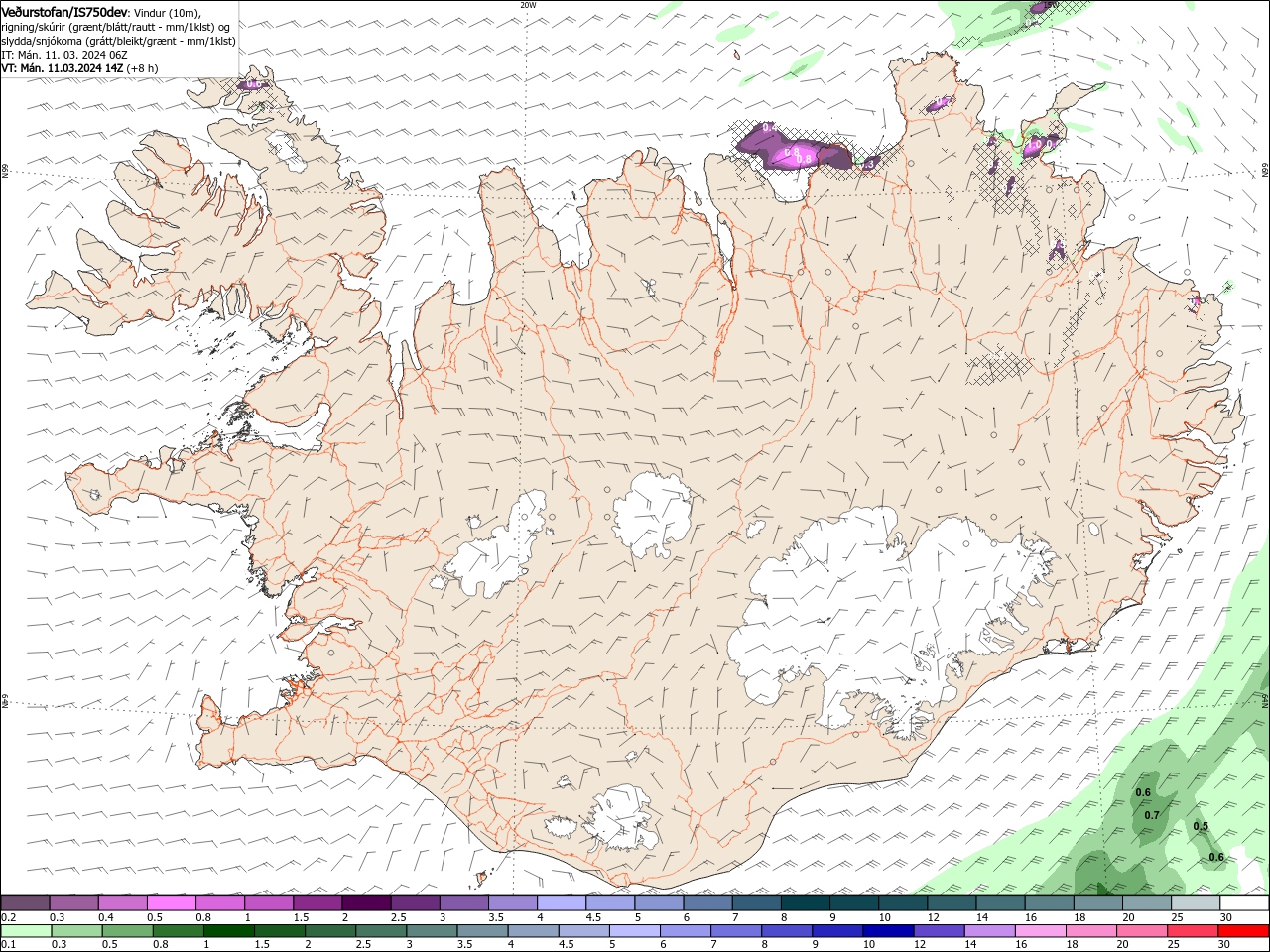The width and height of the screenshot is (1270, 952).
Task: Click the '3.5' label in the lower legend
Action: tap(464, 944)
